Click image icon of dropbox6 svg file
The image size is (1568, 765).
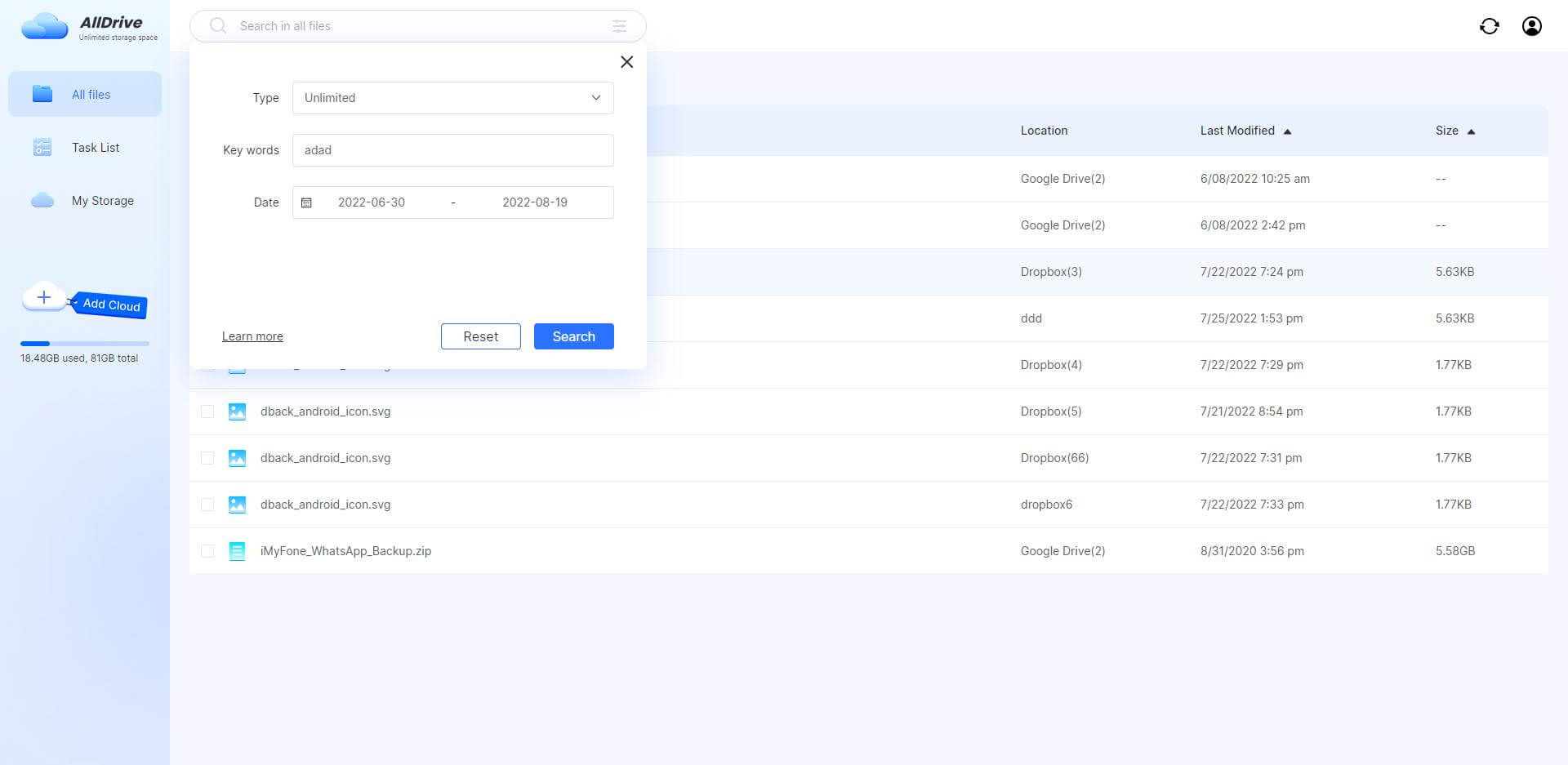[237, 505]
